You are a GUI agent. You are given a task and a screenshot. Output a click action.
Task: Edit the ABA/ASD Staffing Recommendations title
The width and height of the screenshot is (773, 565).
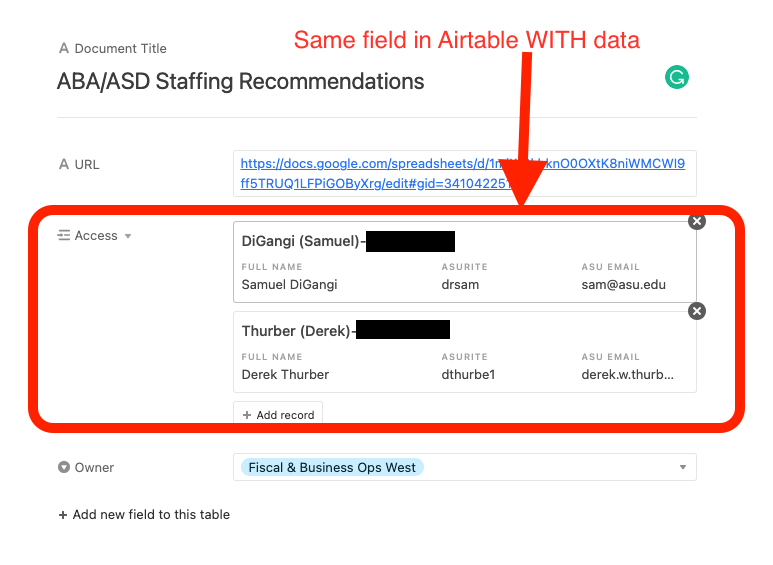point(241,81)
